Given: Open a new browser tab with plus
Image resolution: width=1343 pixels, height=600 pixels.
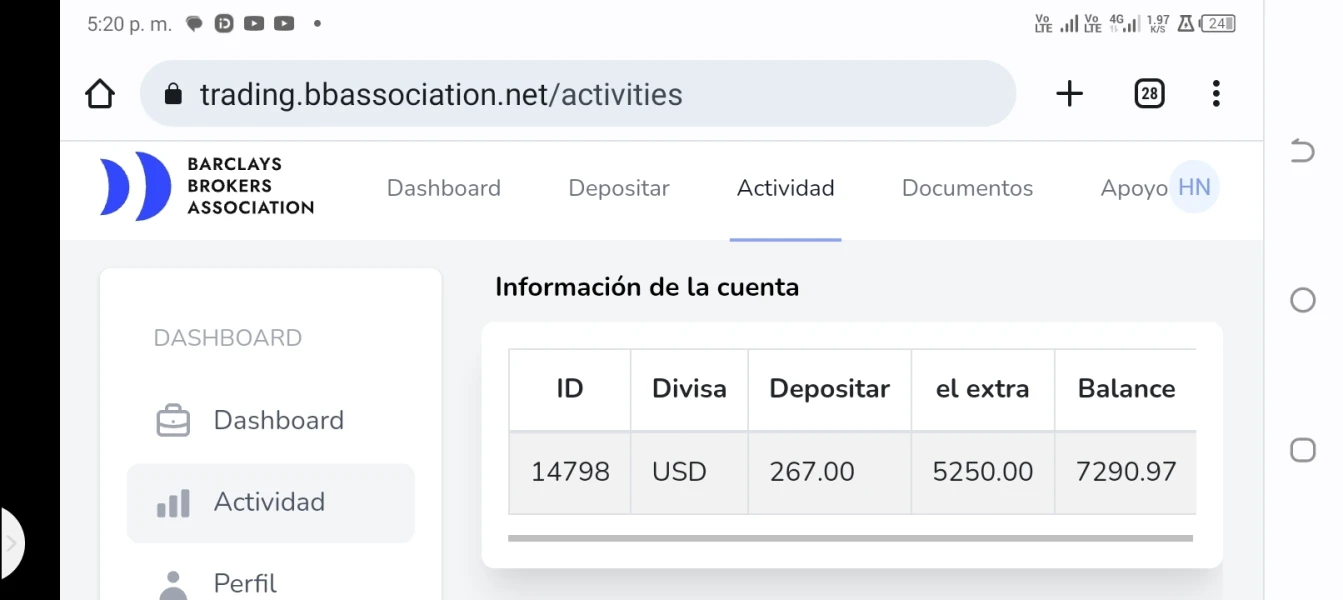Looking at the screenshot, I should tap(1069, 94).
